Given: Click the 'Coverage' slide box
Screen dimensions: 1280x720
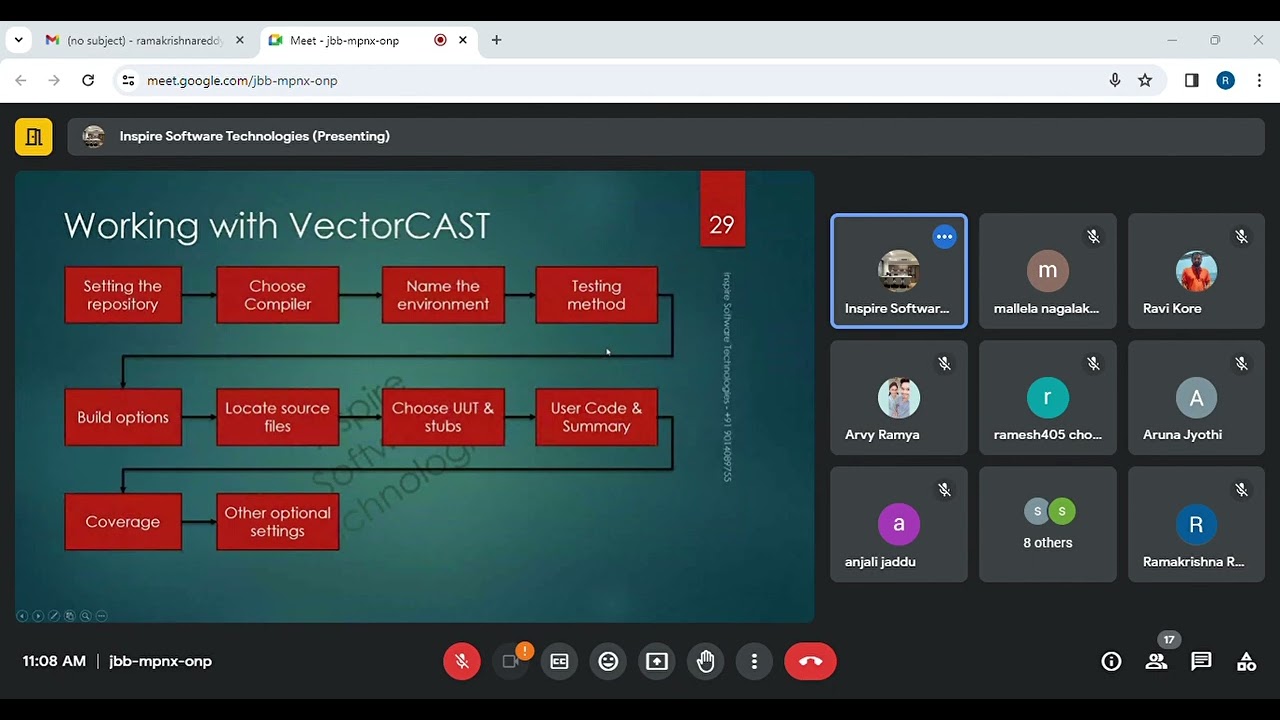Looking at the screenshot, I should (x=123, y=521).
